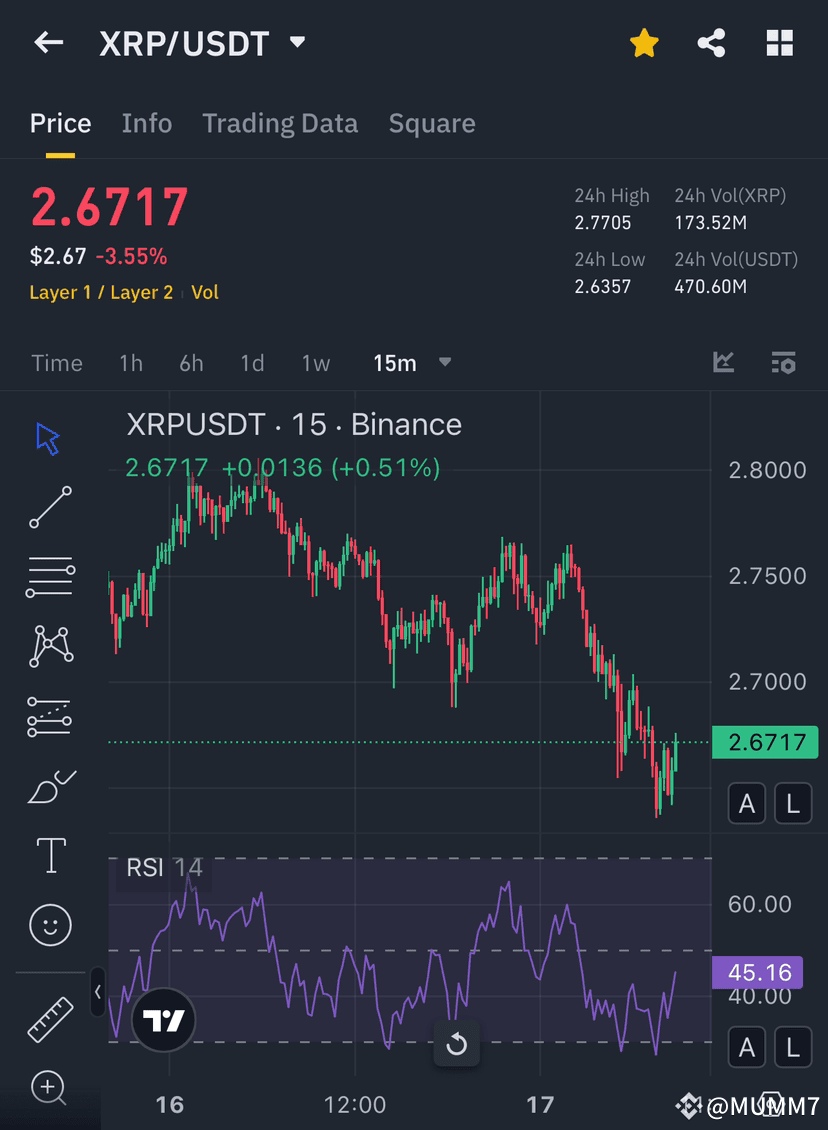Collapse the drawing toolbar with the chevron
The image size is (828, 1130).
tap(98, 992)
